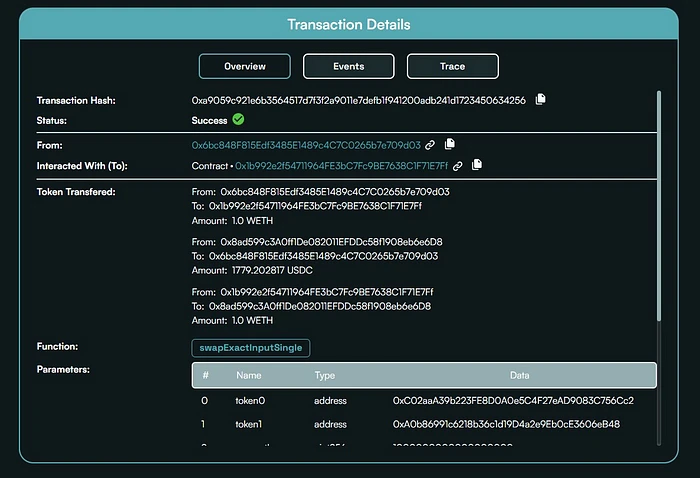700x478 pixels.
Task: Click the Name column header
Action: (247, 375)
